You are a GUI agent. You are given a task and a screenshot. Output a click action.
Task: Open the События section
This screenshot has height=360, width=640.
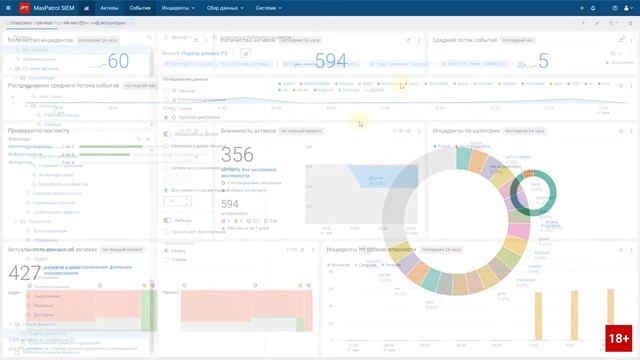click(140, 8)
